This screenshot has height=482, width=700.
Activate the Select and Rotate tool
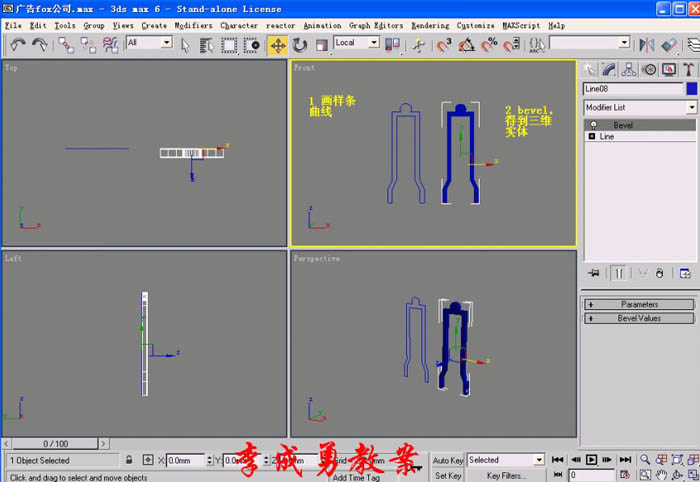point(300,45)
